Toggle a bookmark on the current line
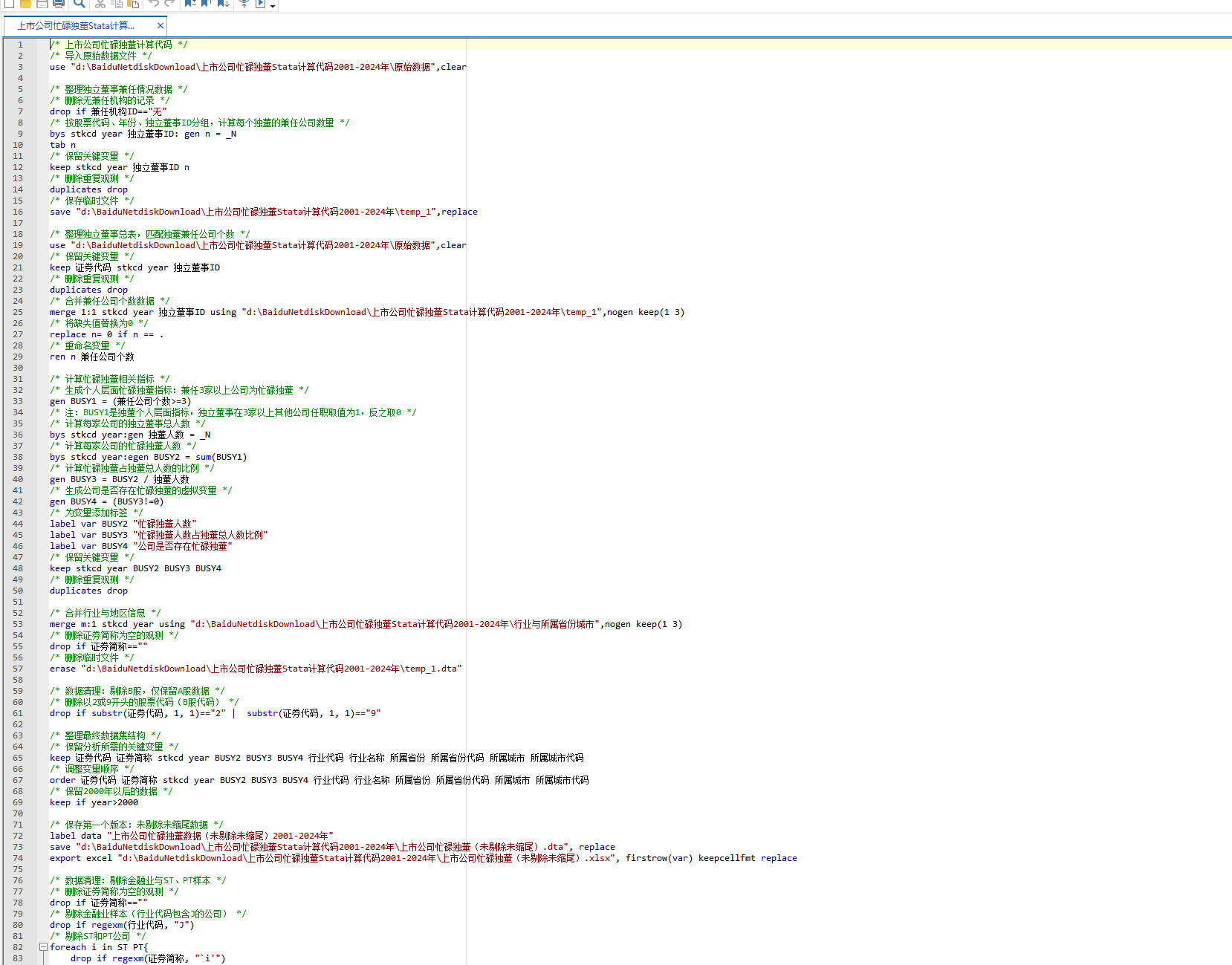 [190, 3]
